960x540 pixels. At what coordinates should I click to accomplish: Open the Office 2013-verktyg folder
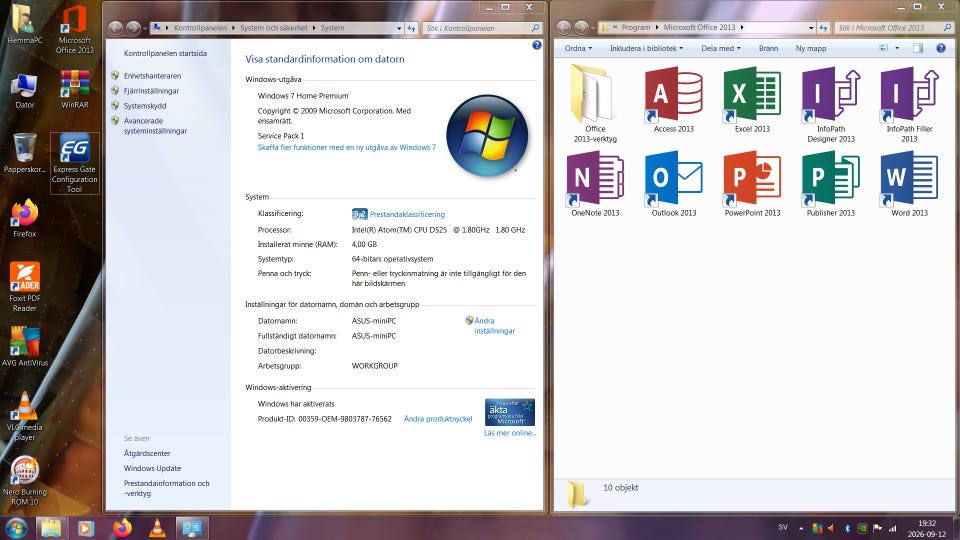click(x=595, y=104)
